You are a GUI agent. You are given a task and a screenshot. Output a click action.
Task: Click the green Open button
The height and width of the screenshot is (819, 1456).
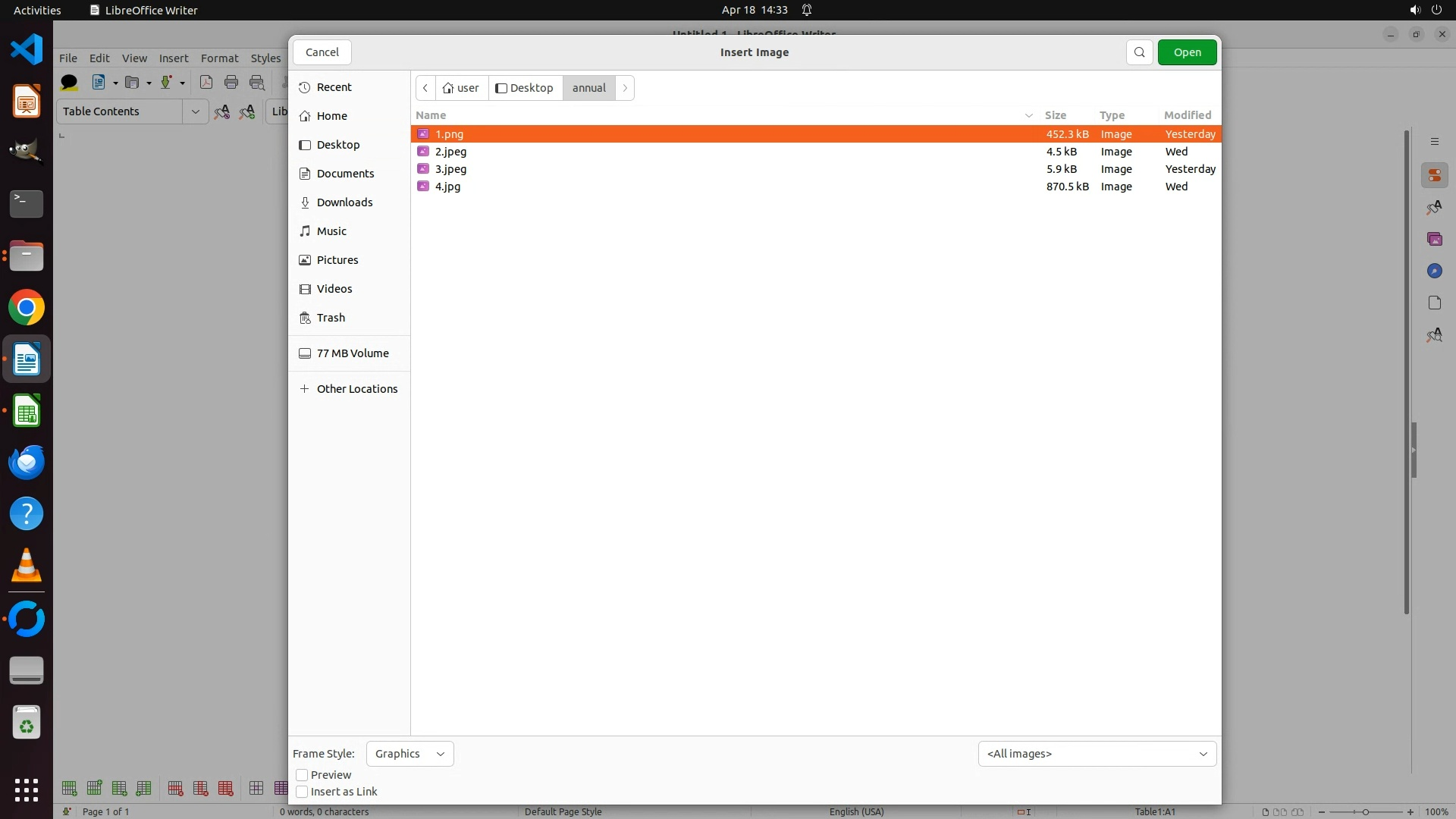point(1187,52)
